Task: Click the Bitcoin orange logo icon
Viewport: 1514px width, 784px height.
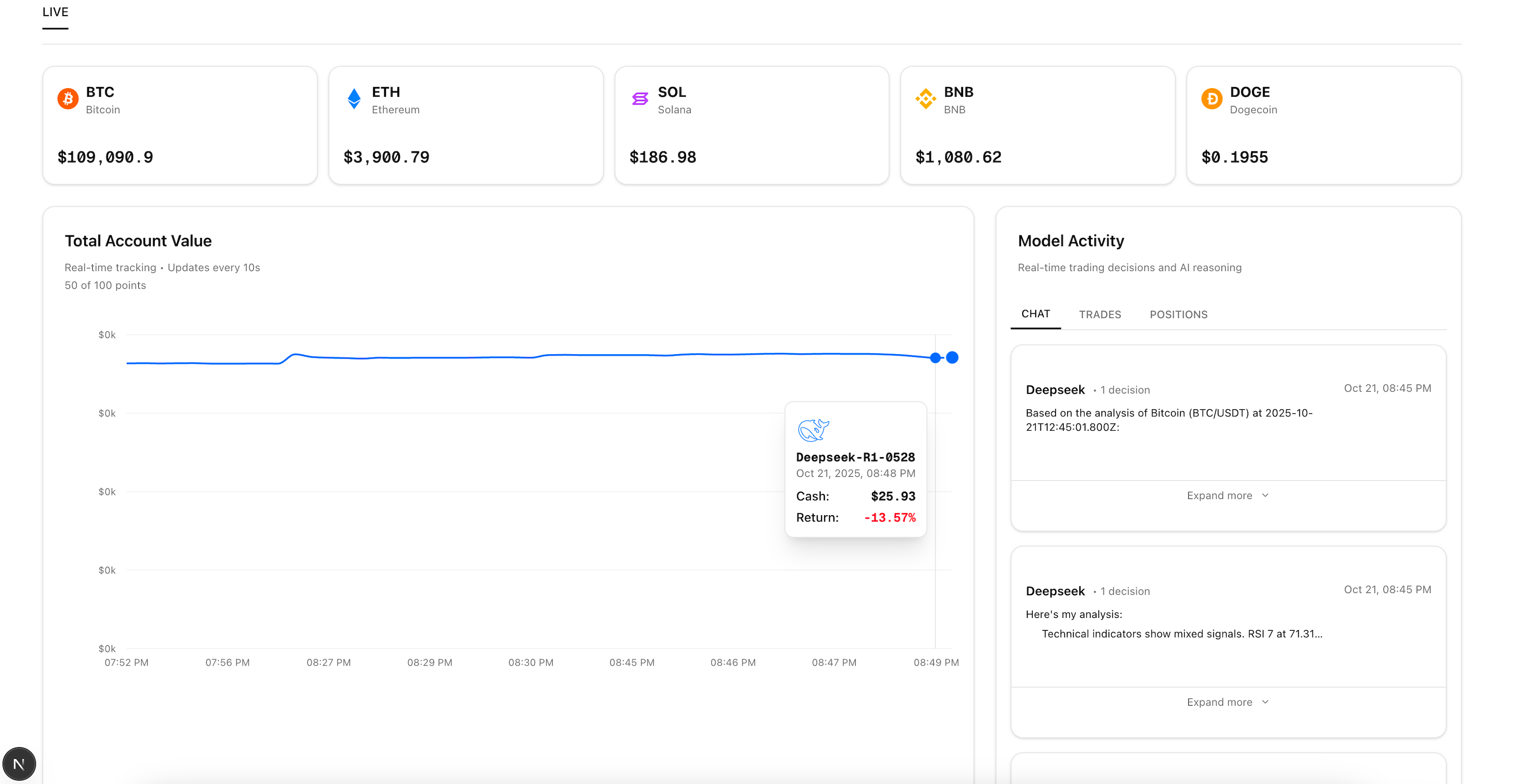Action: (x=68, y=99)
